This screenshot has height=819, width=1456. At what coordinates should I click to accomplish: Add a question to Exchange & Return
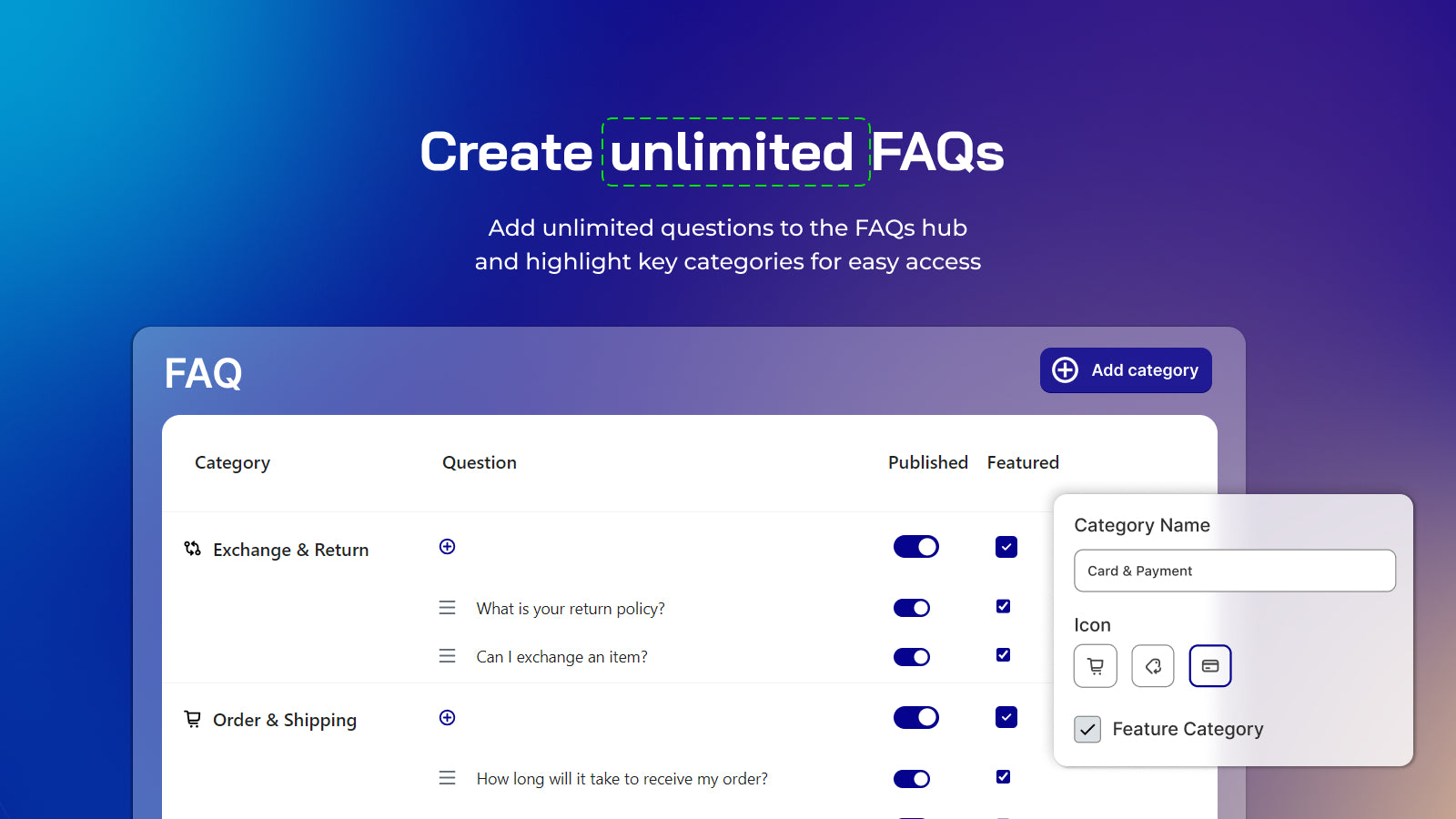coord(447,547)
